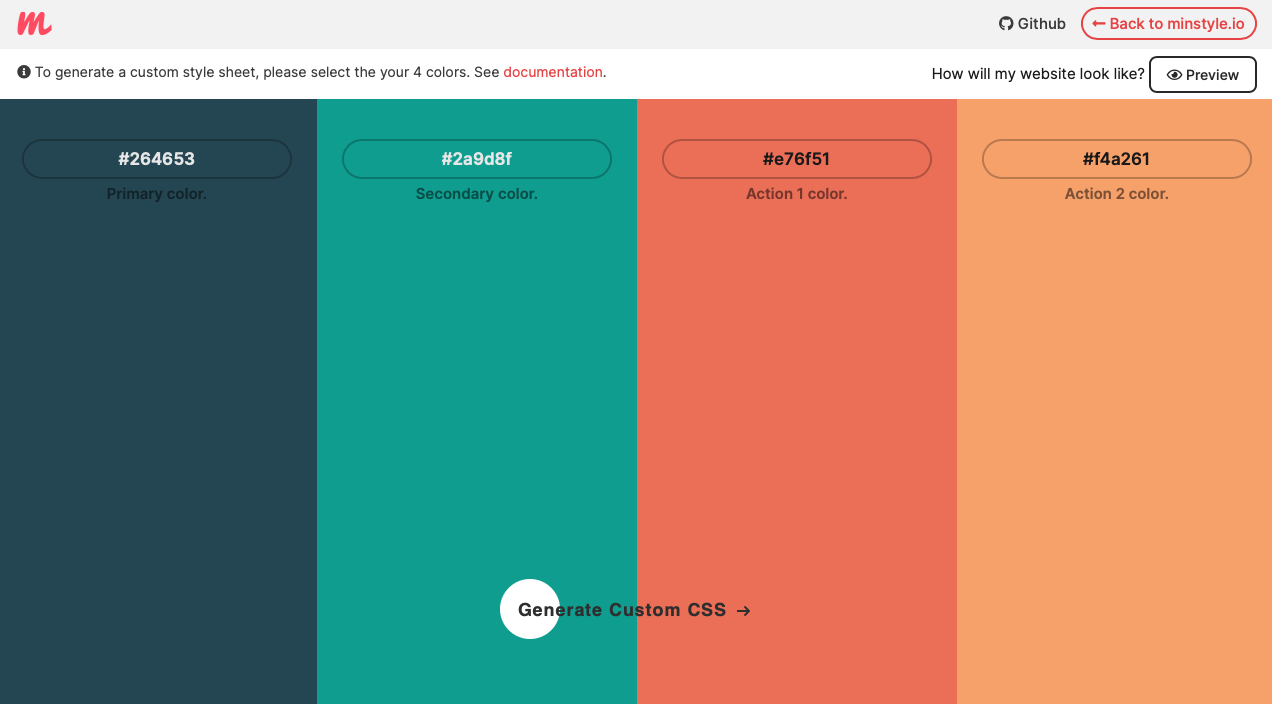Screen dimensions: 1272x704
Task: Edit the #264653 primary color field
Action: pyautogui.click(x=157, y=159)
